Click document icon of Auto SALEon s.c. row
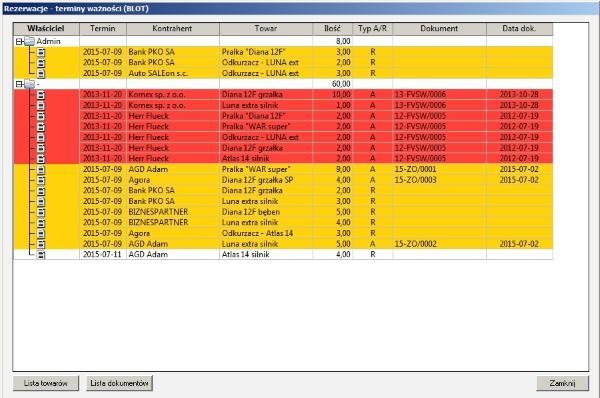Viewport: 600px width, 398px height. click(x=41, y=73)
